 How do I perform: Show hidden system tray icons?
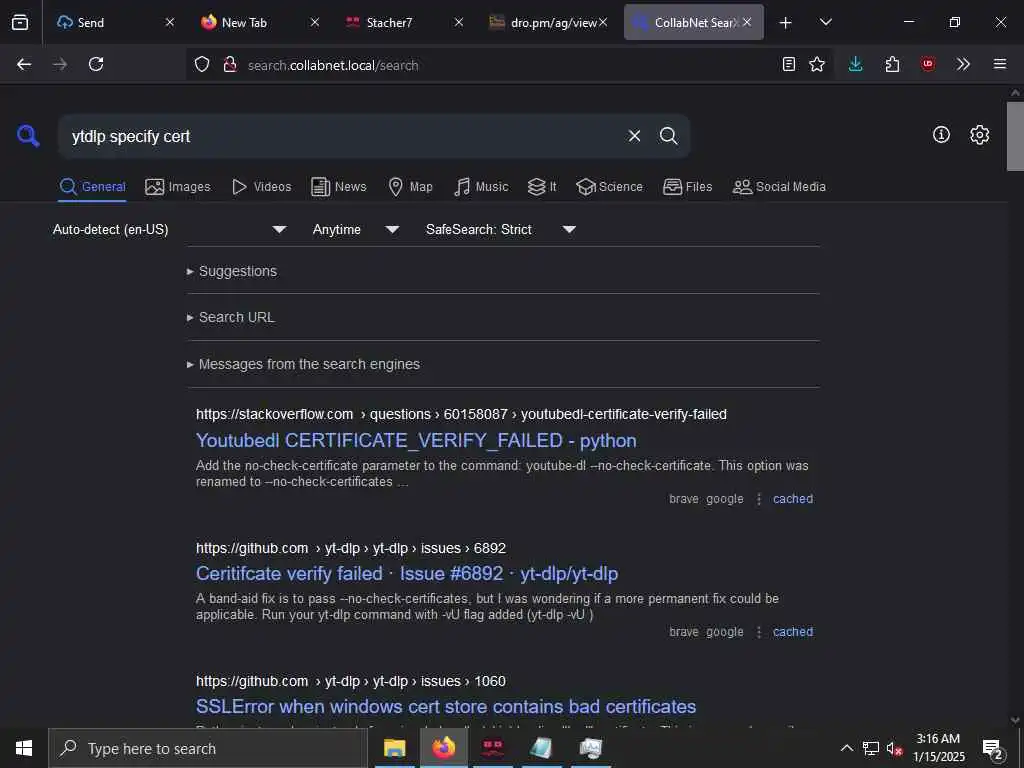tap(846, 748)
